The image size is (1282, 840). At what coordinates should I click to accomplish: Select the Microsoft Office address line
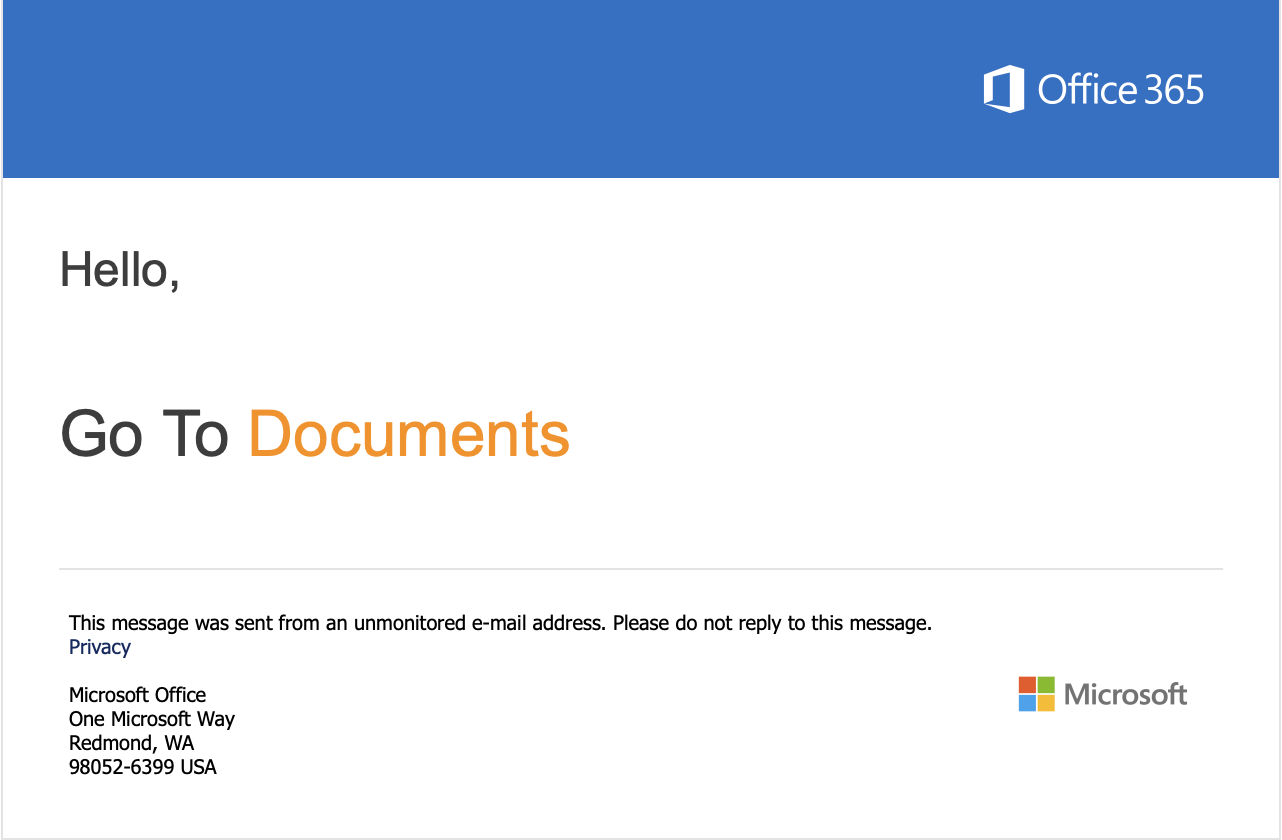[x=136, y=695]
